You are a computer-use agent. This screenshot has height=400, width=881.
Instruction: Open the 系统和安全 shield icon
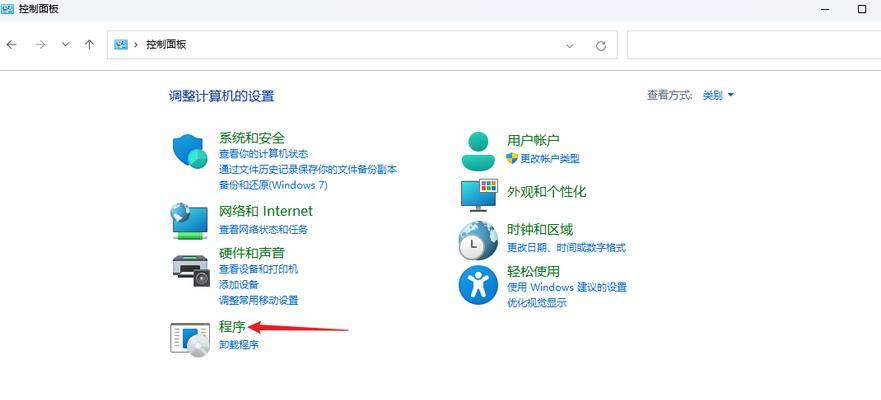click(190, 151)
